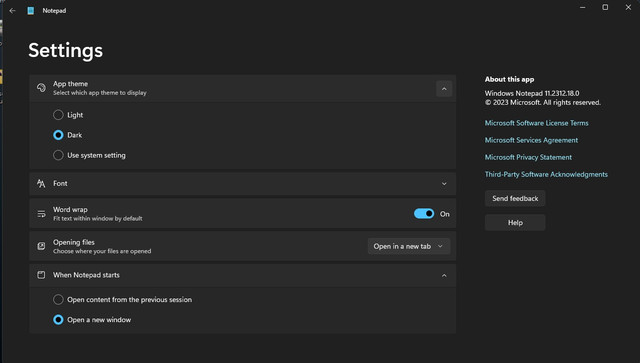Select the Light theme radio button

coord(58,115)
